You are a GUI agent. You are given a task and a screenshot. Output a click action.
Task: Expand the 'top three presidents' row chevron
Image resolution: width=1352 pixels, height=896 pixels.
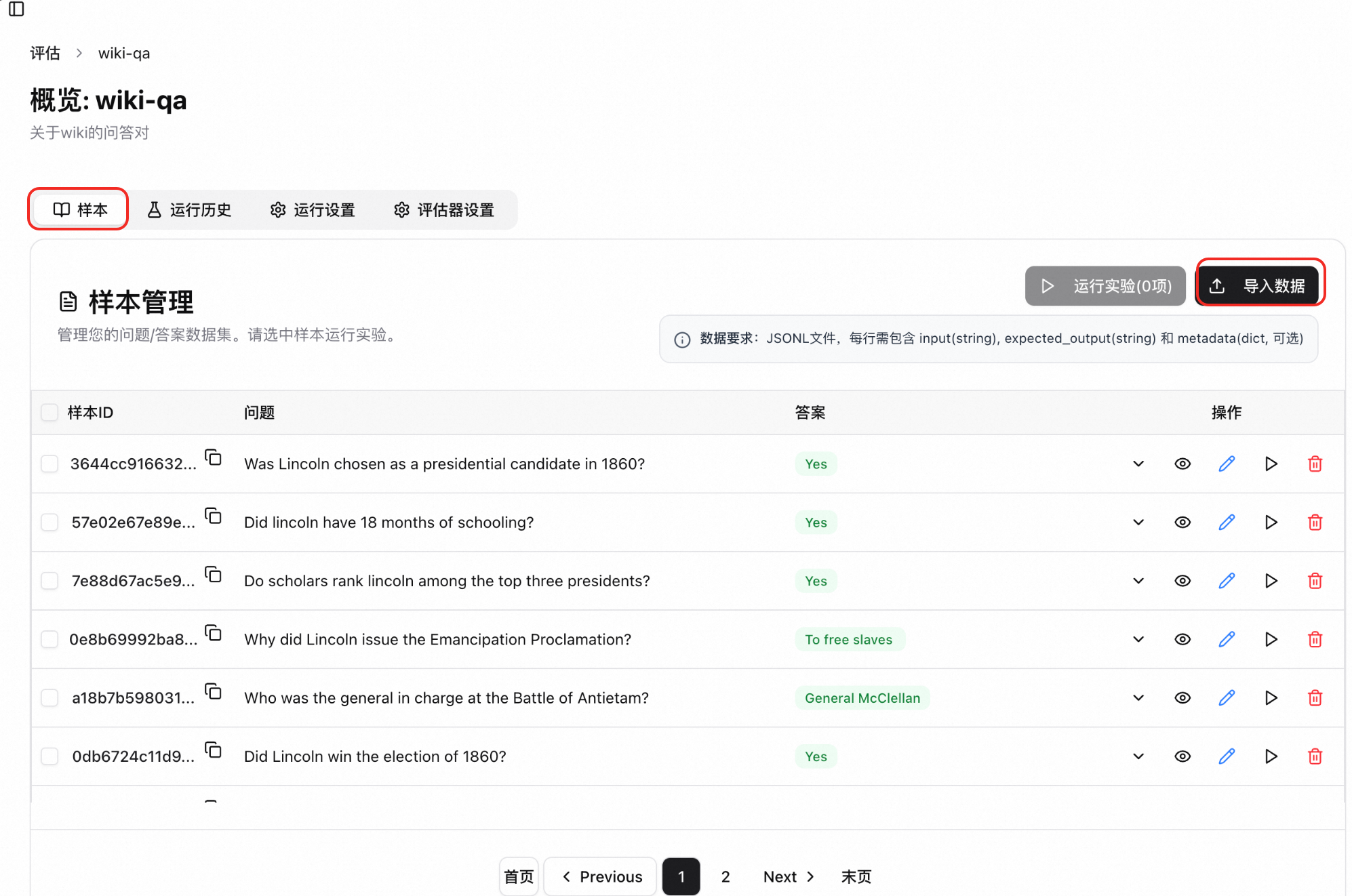coord(1138,581)
